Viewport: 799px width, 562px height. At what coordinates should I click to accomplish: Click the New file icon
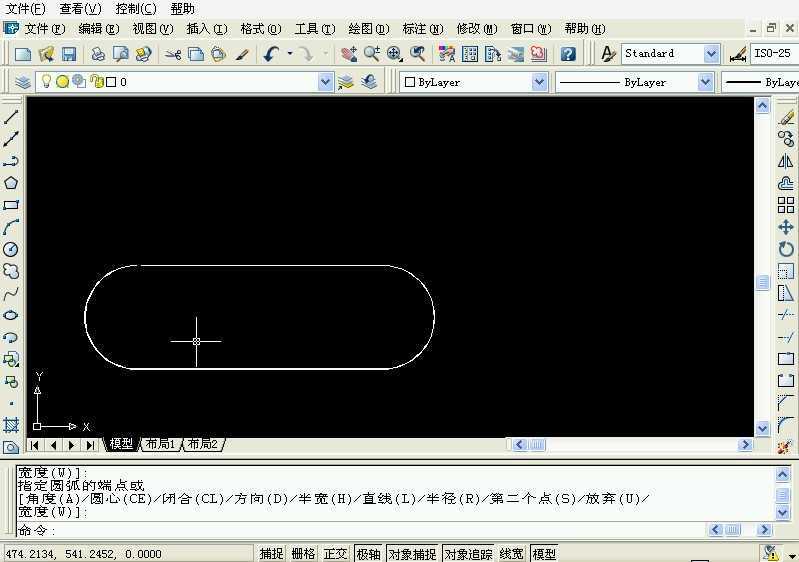22,54
